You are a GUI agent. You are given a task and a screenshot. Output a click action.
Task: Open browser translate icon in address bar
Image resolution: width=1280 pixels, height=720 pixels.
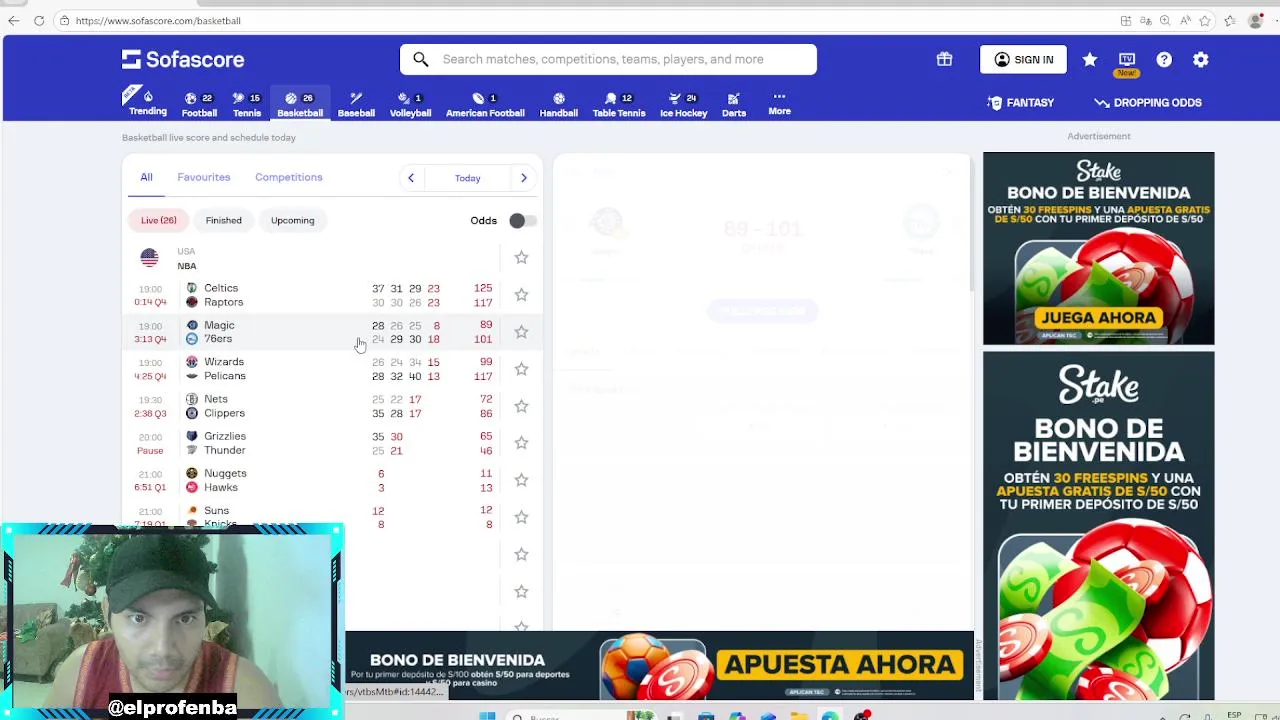click(x=1145, y=20)
